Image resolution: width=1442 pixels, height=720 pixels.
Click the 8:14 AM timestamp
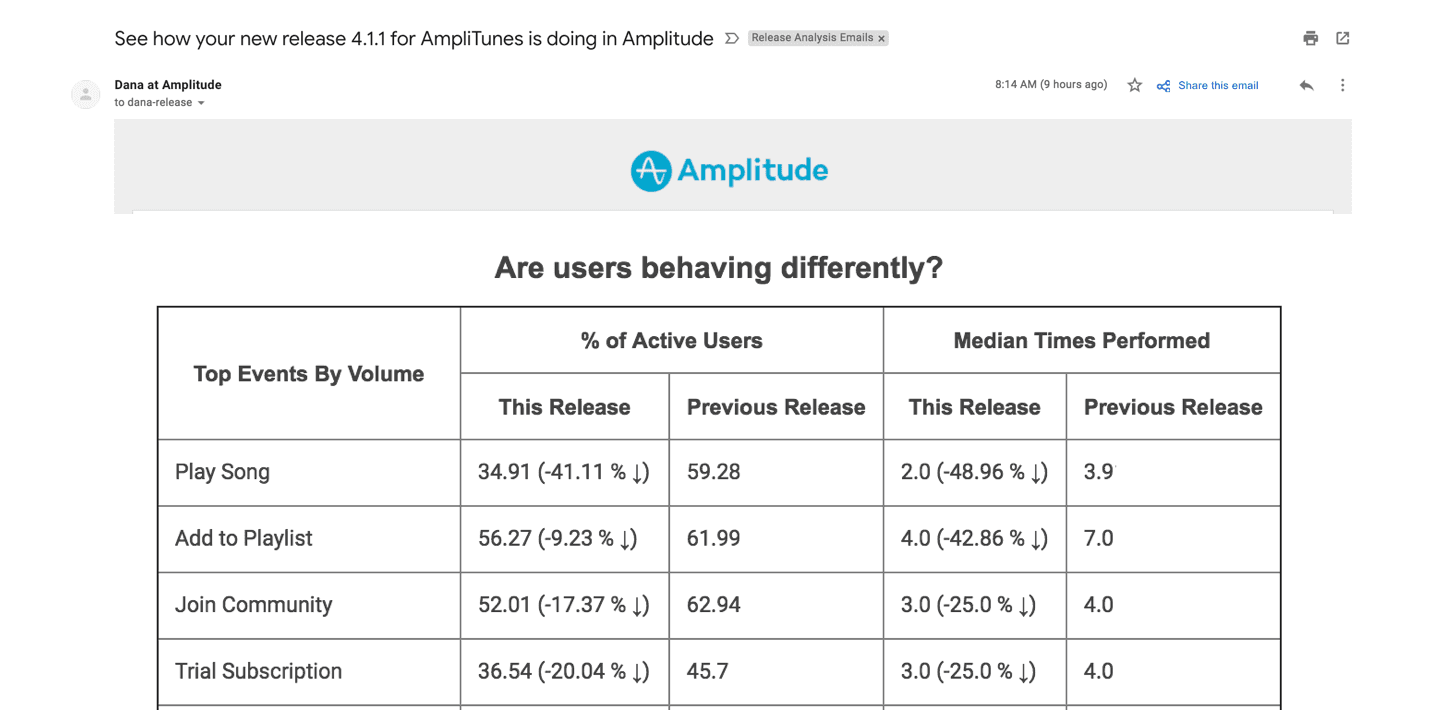tap(1050, 85)
